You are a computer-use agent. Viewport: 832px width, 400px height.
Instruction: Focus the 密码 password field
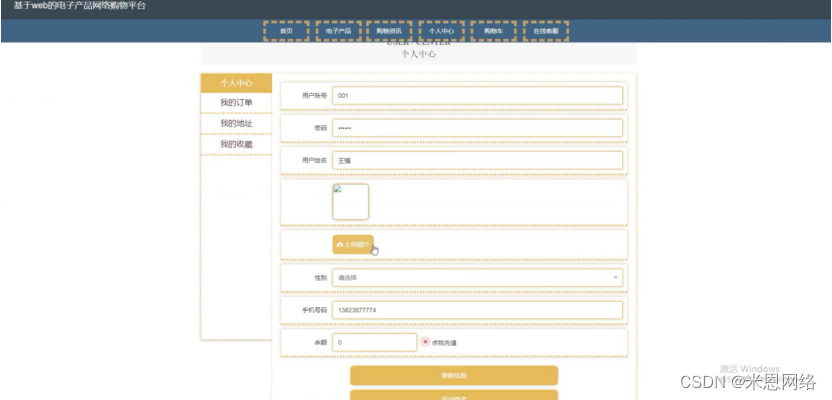click(477, 128)
